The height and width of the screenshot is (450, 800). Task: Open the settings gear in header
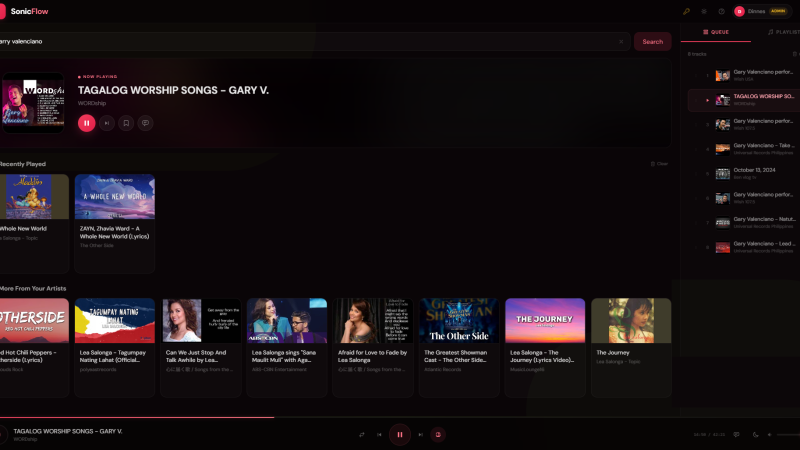[704, 11]
